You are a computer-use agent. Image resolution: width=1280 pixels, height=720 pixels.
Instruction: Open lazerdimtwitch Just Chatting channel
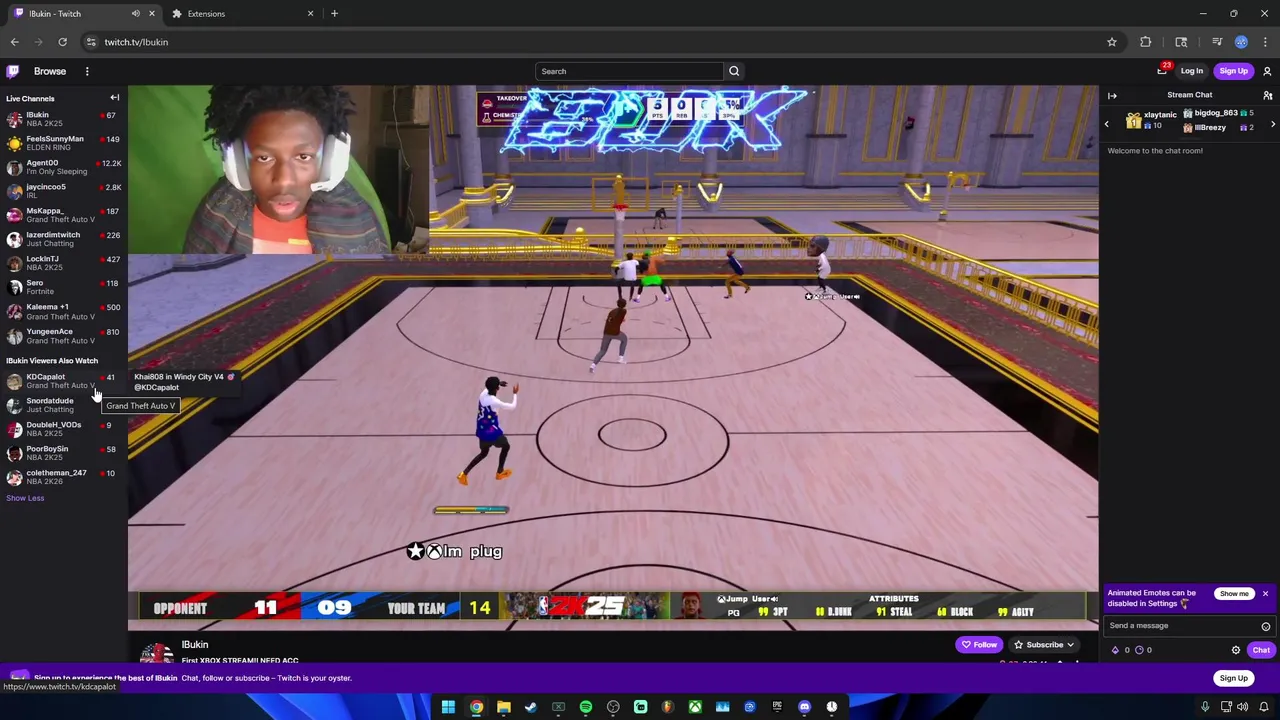point(63,239)
